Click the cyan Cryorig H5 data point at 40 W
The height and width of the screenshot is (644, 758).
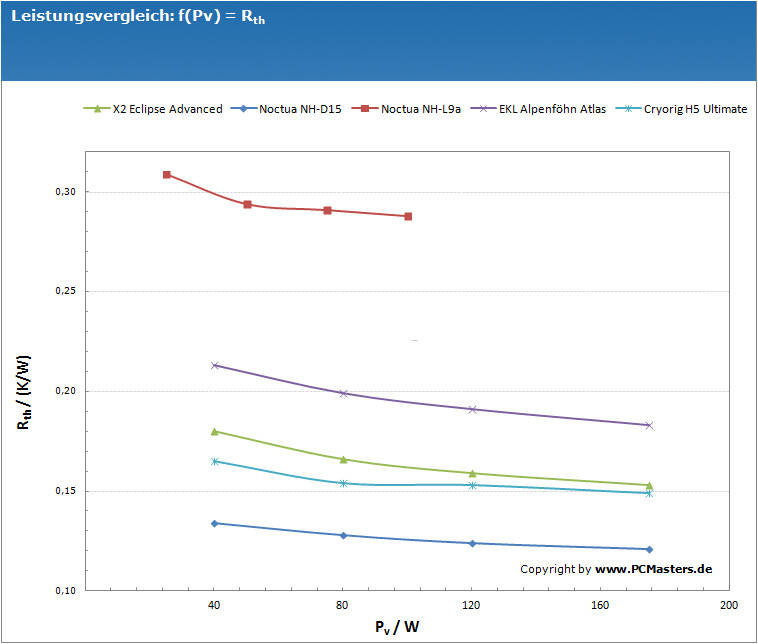pyautogui.click(x=215, y=462)
